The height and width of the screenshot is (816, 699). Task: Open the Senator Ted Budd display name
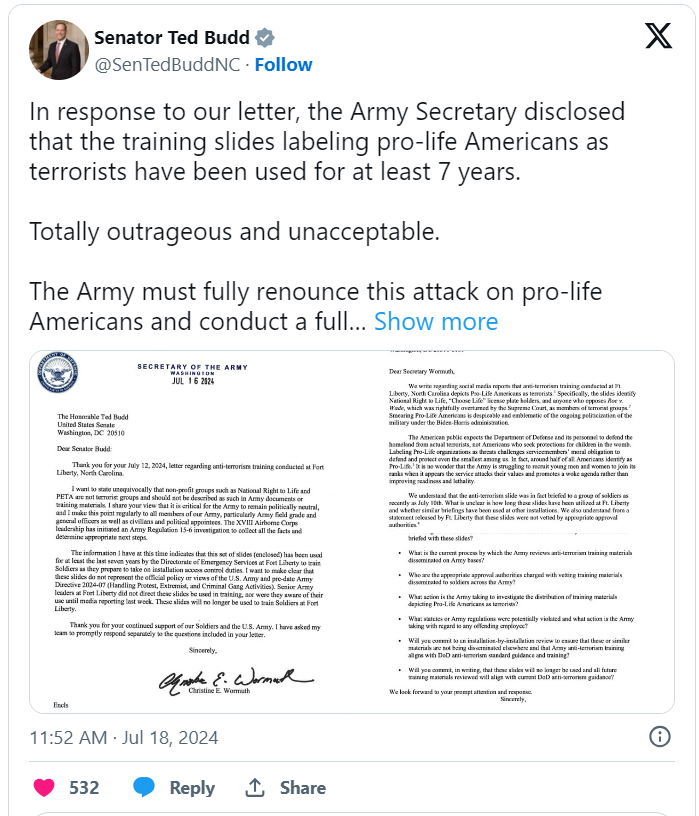tap(171, 38)
